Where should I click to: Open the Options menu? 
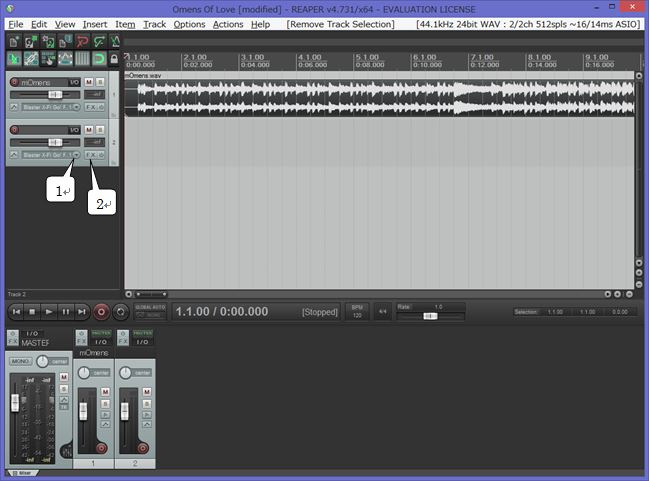[189, 23]
